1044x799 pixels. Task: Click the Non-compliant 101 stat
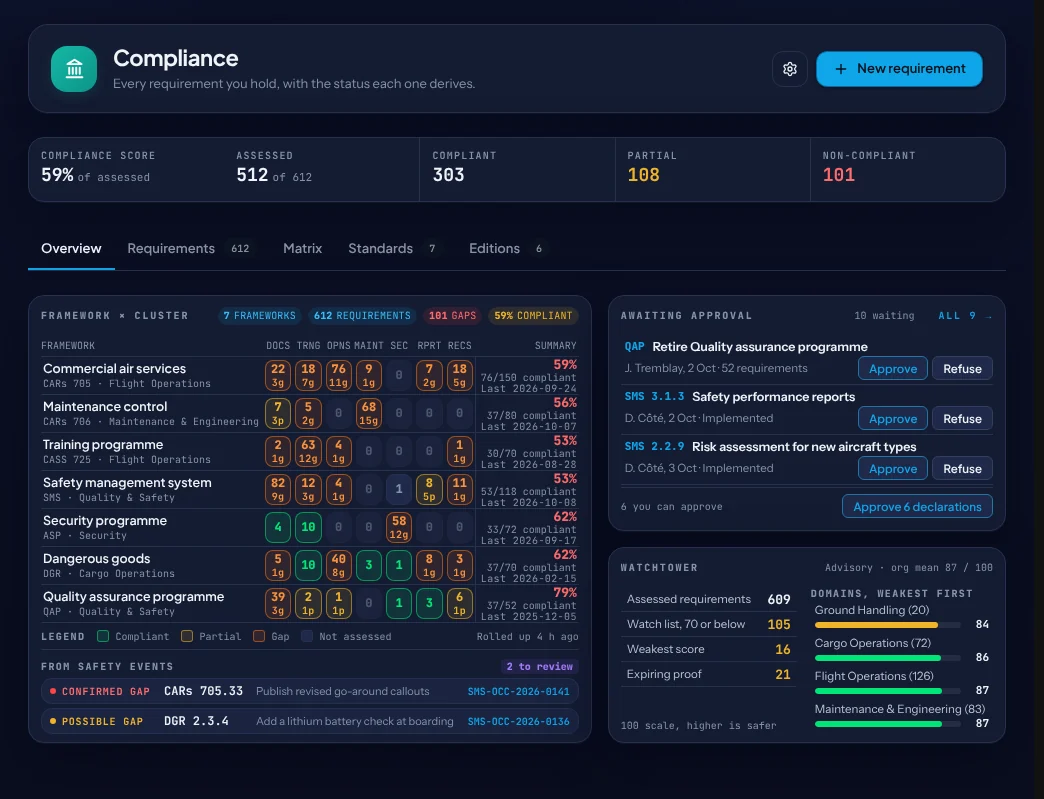click(x=907, y=169)
